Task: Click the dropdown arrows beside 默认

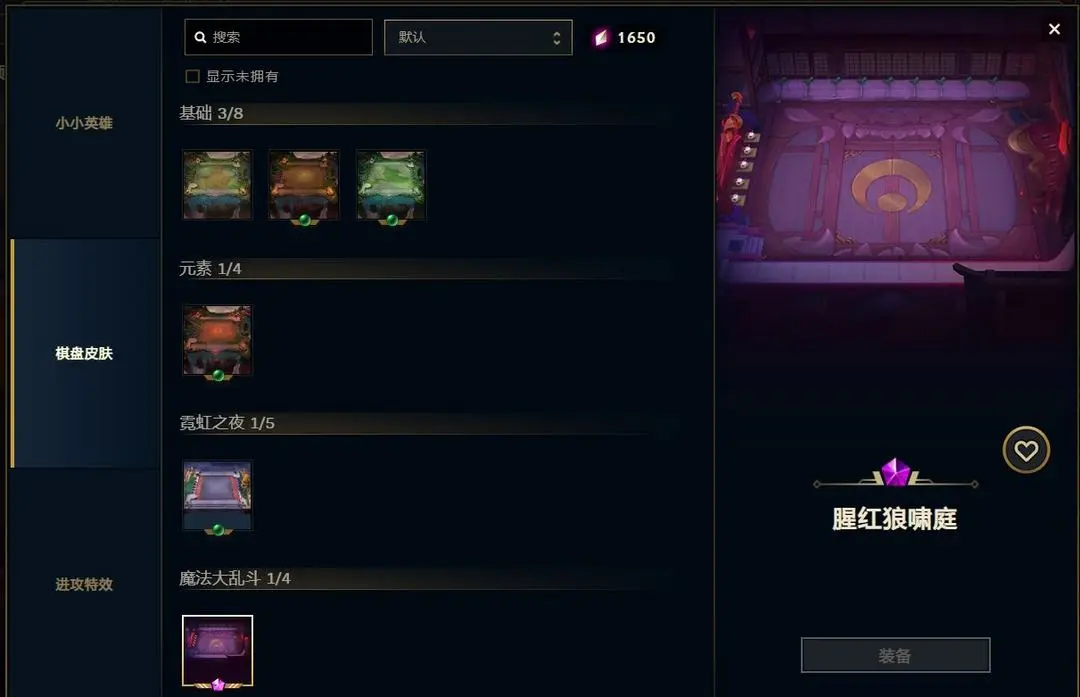Action: point(557,38)
